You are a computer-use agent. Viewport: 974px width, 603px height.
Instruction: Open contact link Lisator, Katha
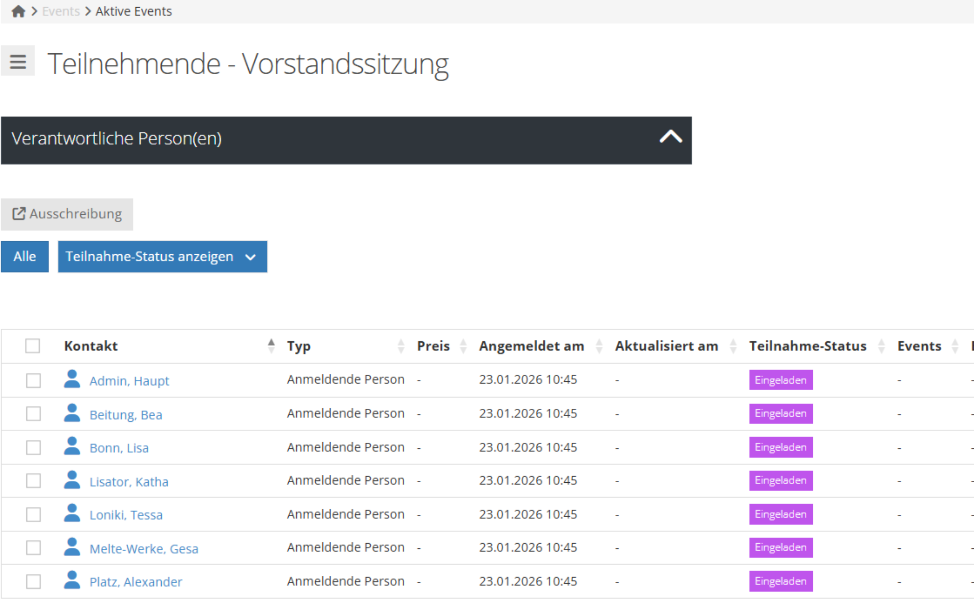pyautogui.click(x=128, y=482)
